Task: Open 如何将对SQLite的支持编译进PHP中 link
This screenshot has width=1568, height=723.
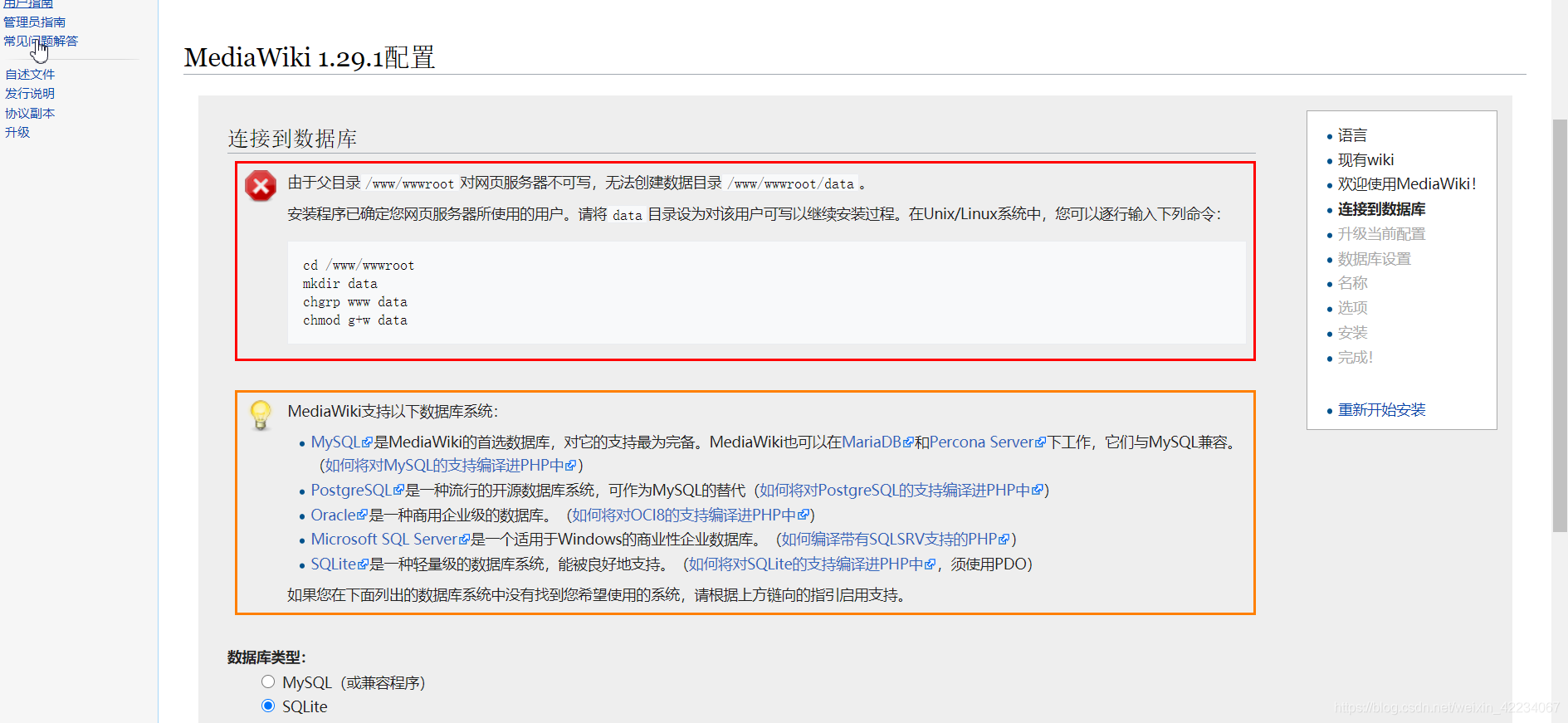Action: [812, 564]
